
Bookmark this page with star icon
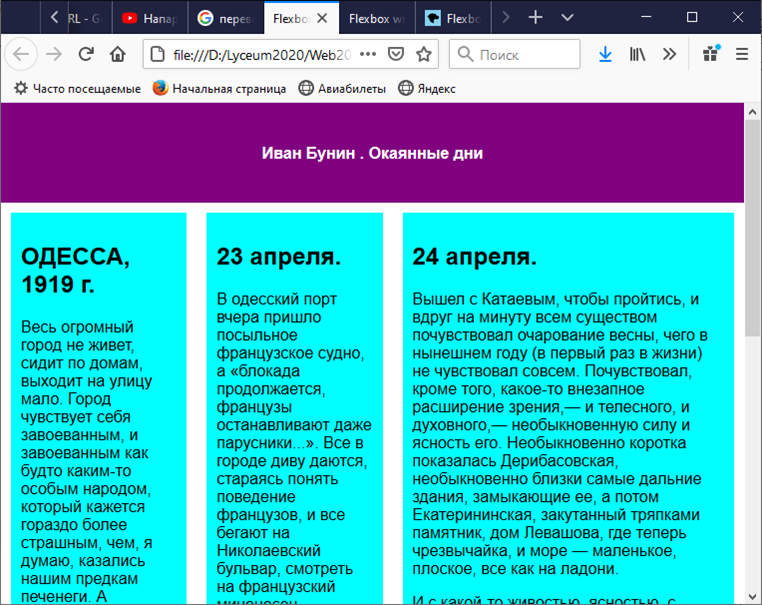point(424,54)
